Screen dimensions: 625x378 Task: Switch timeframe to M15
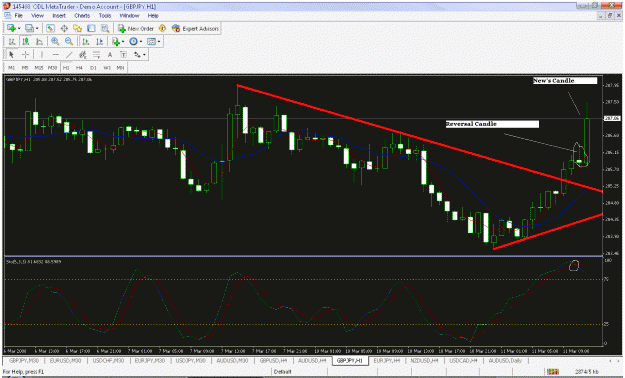coord(38,68)
